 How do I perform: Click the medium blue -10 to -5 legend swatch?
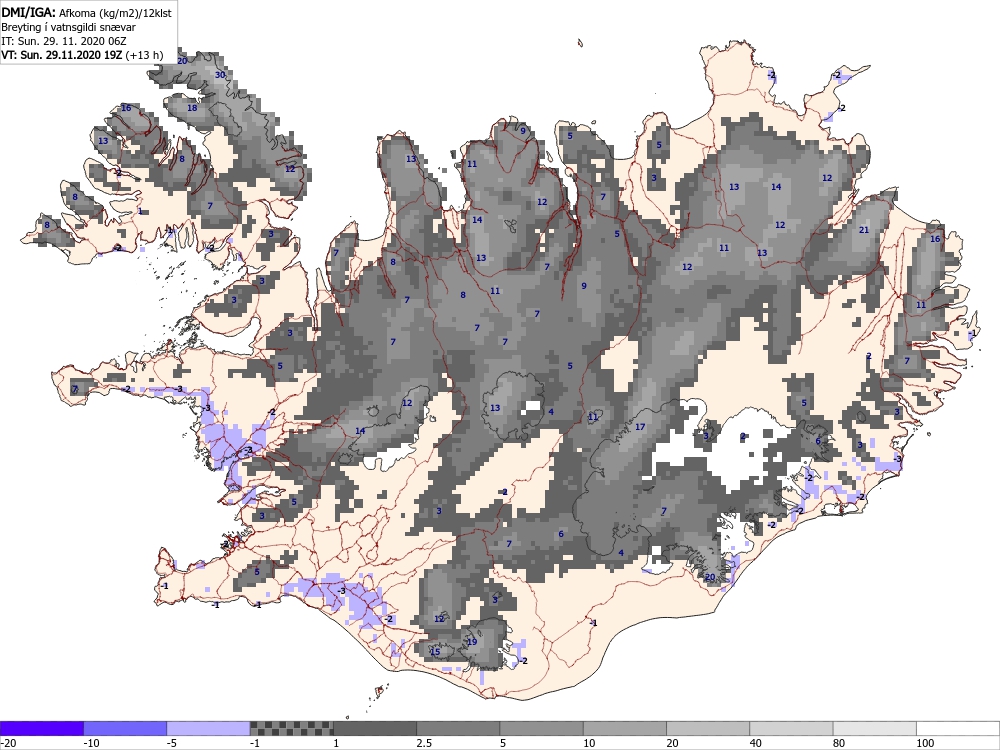tap(125, 728)
